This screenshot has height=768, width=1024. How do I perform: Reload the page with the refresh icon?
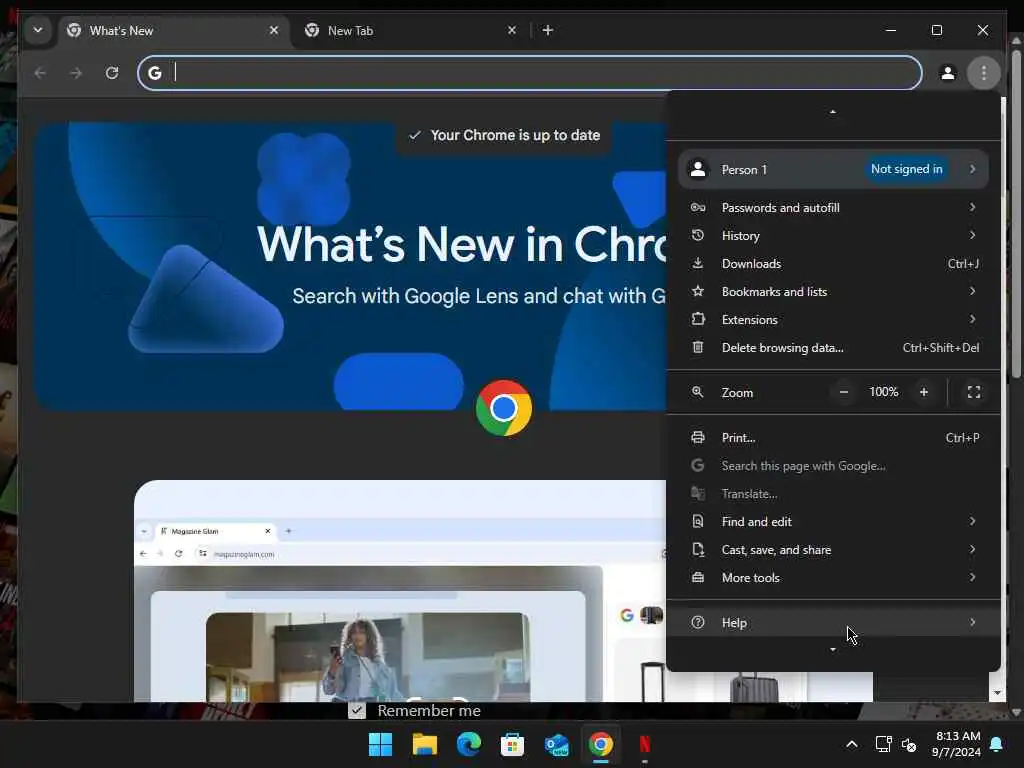click(112, 72)
